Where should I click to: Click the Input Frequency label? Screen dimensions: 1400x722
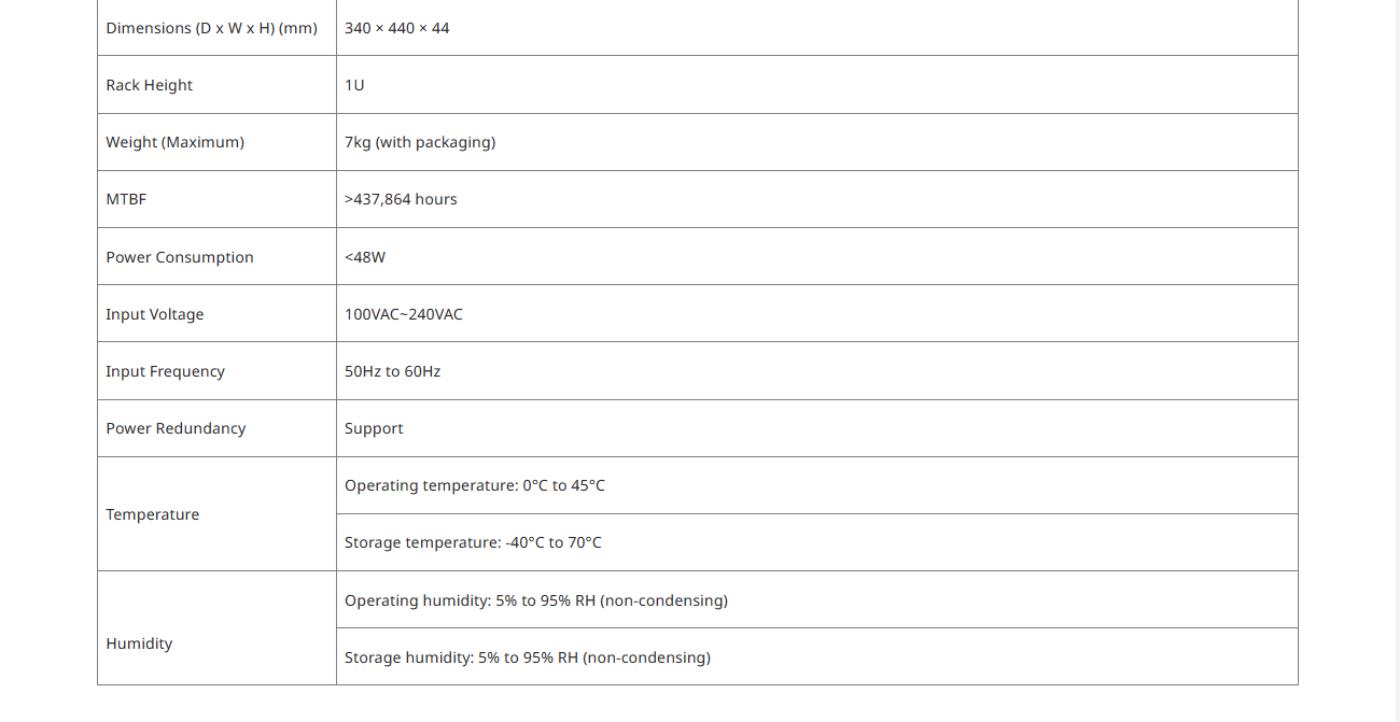pos(165,371)
